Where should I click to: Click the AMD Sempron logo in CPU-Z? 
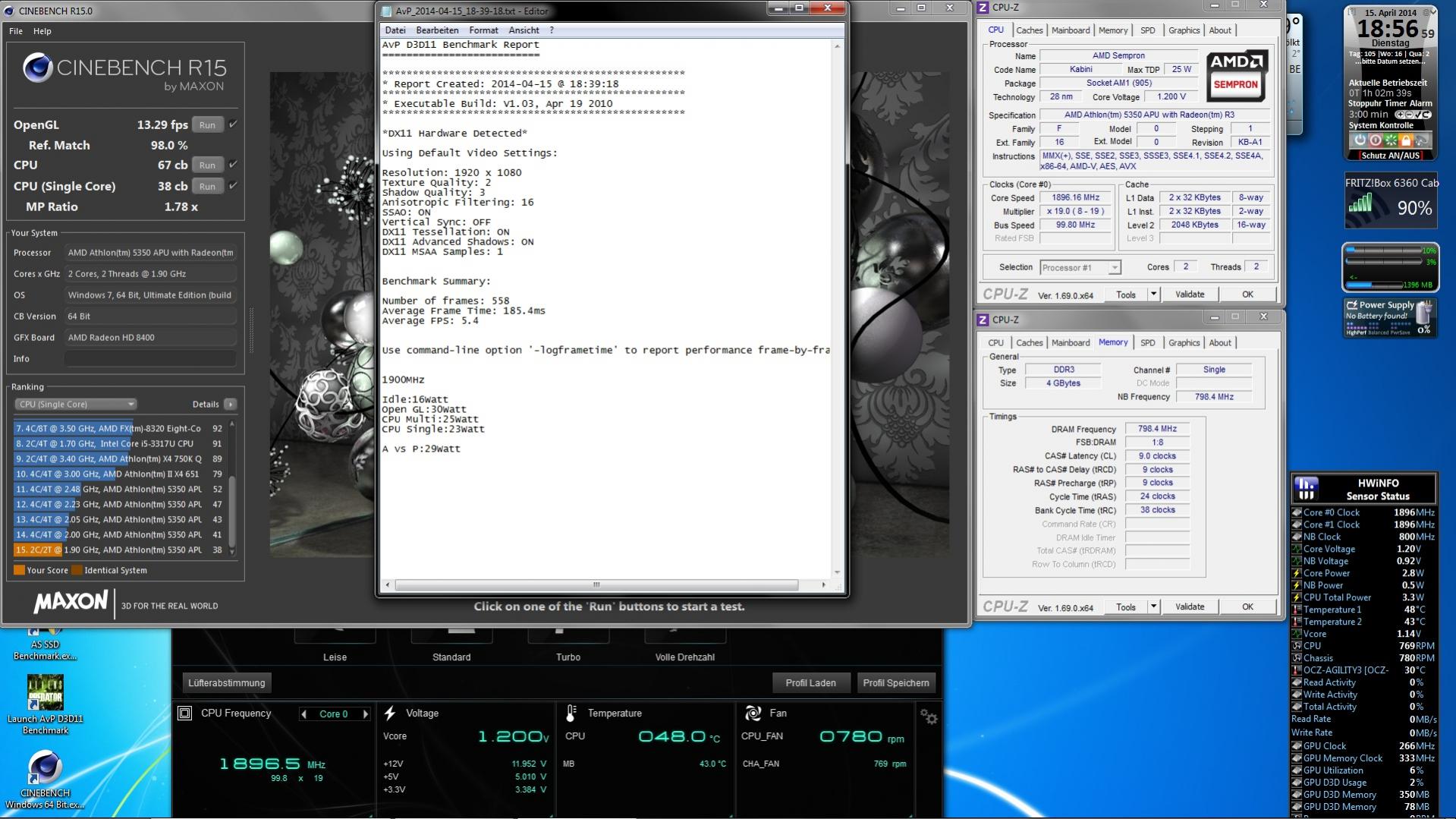coord(1236,75)
